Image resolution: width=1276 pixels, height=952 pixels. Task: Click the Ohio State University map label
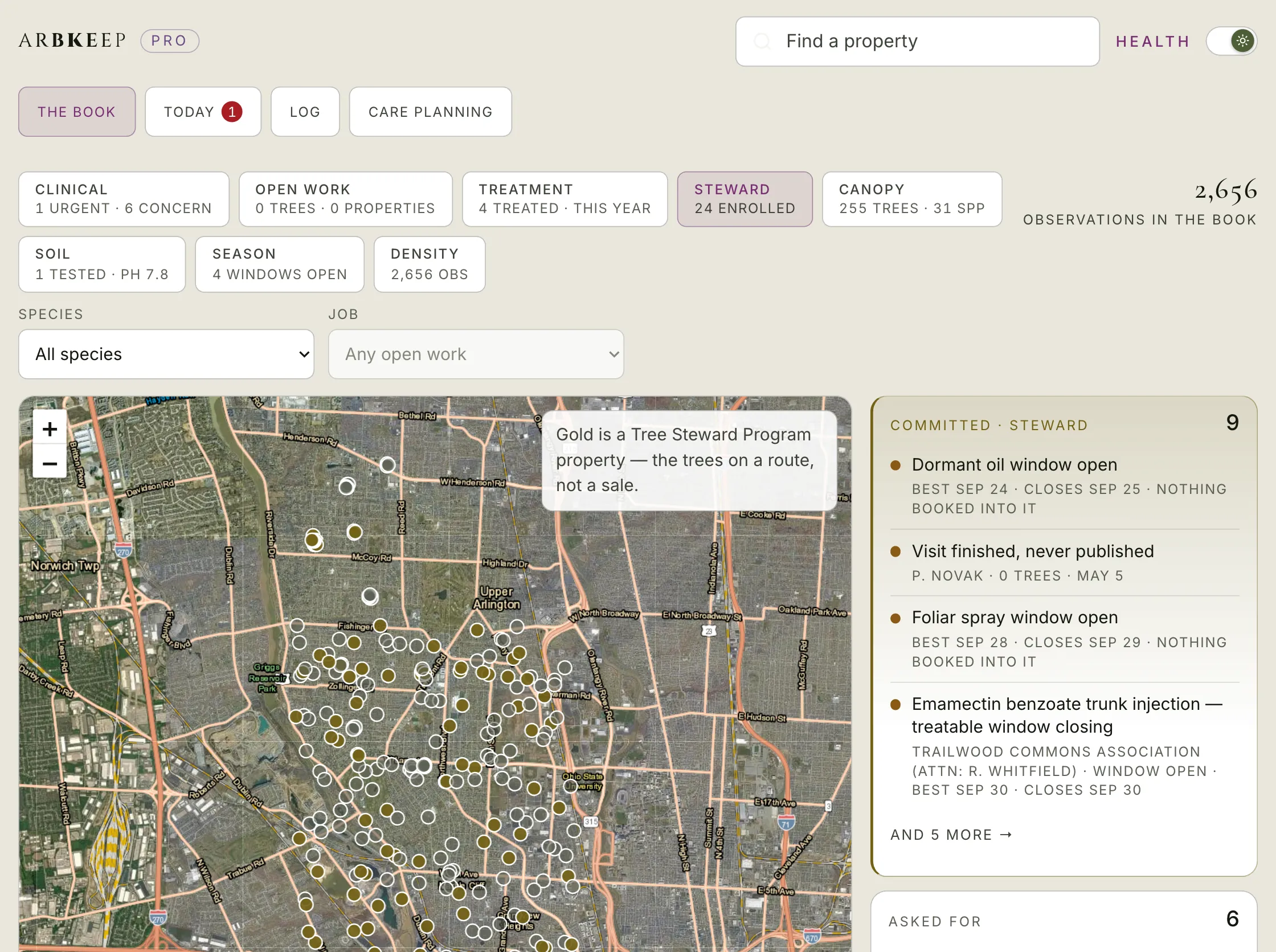(x=583, y=782)
